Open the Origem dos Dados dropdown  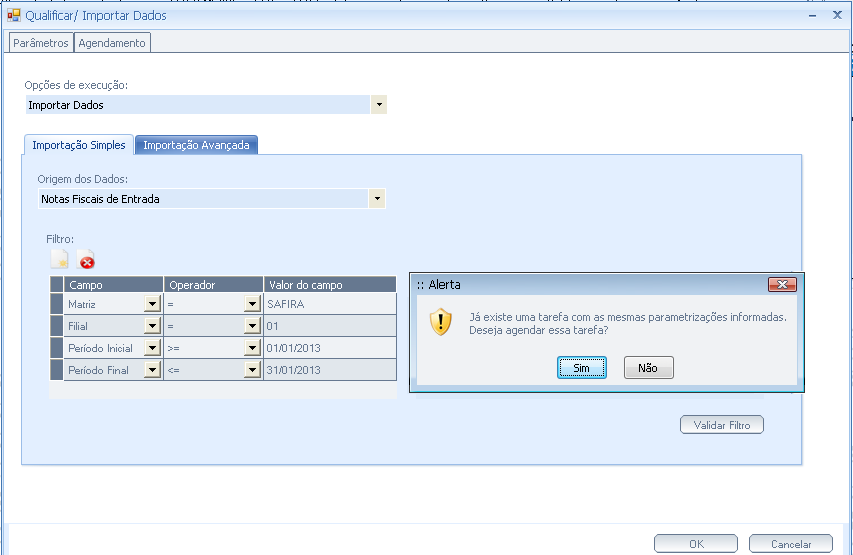point(377,199)
